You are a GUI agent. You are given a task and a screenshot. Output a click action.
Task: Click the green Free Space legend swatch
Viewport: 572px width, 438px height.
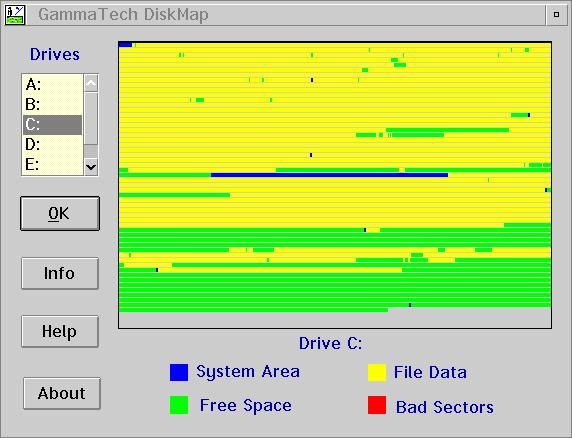179,405
